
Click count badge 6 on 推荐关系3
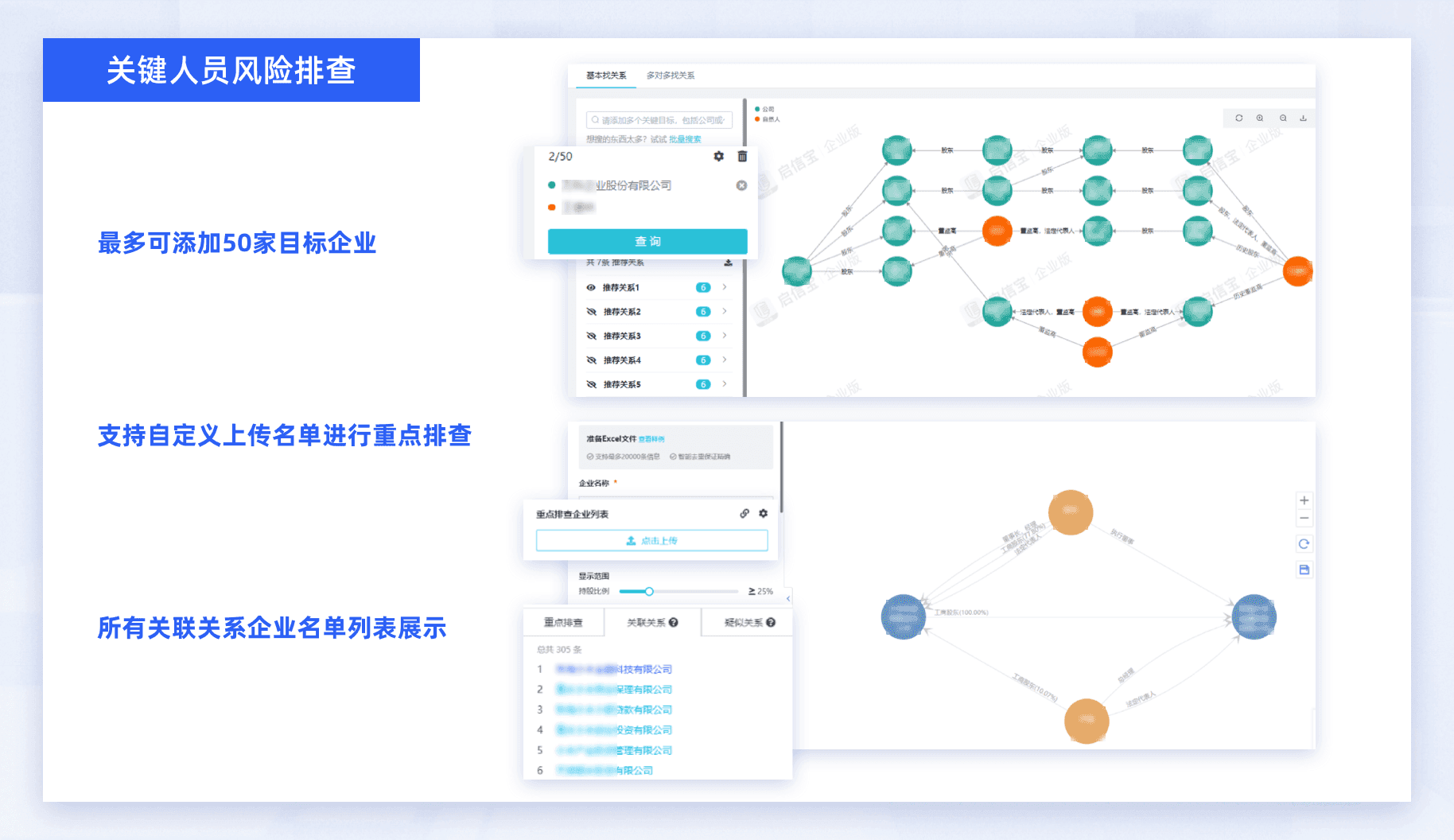702,336
